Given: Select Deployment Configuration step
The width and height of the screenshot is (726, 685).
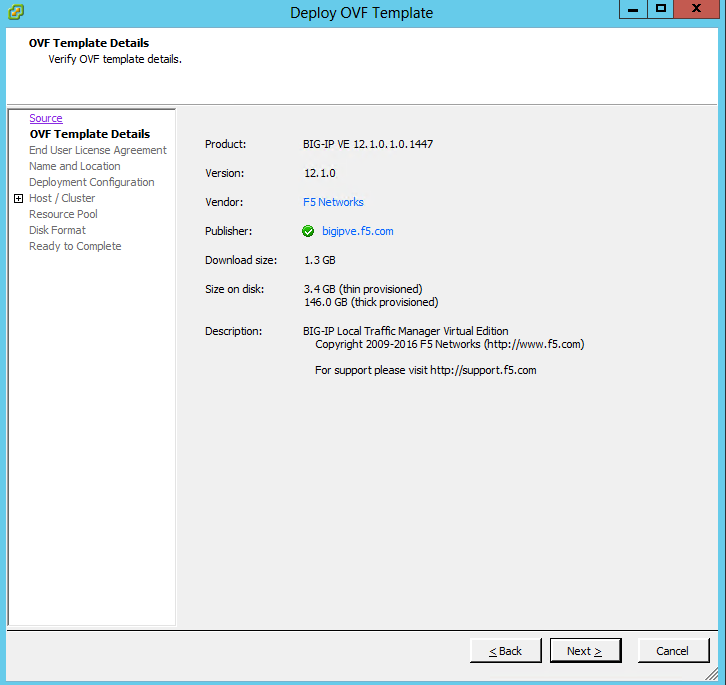Looking at the screenshot, I should [92, 182].
